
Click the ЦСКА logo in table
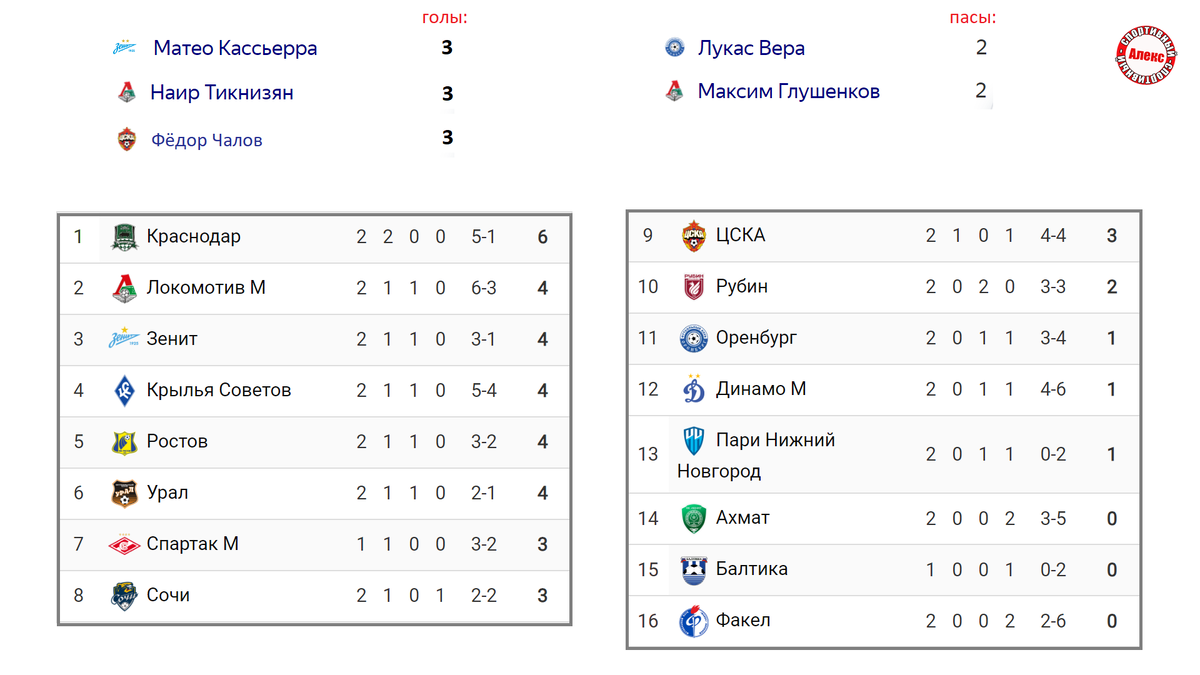click(694, 236)
